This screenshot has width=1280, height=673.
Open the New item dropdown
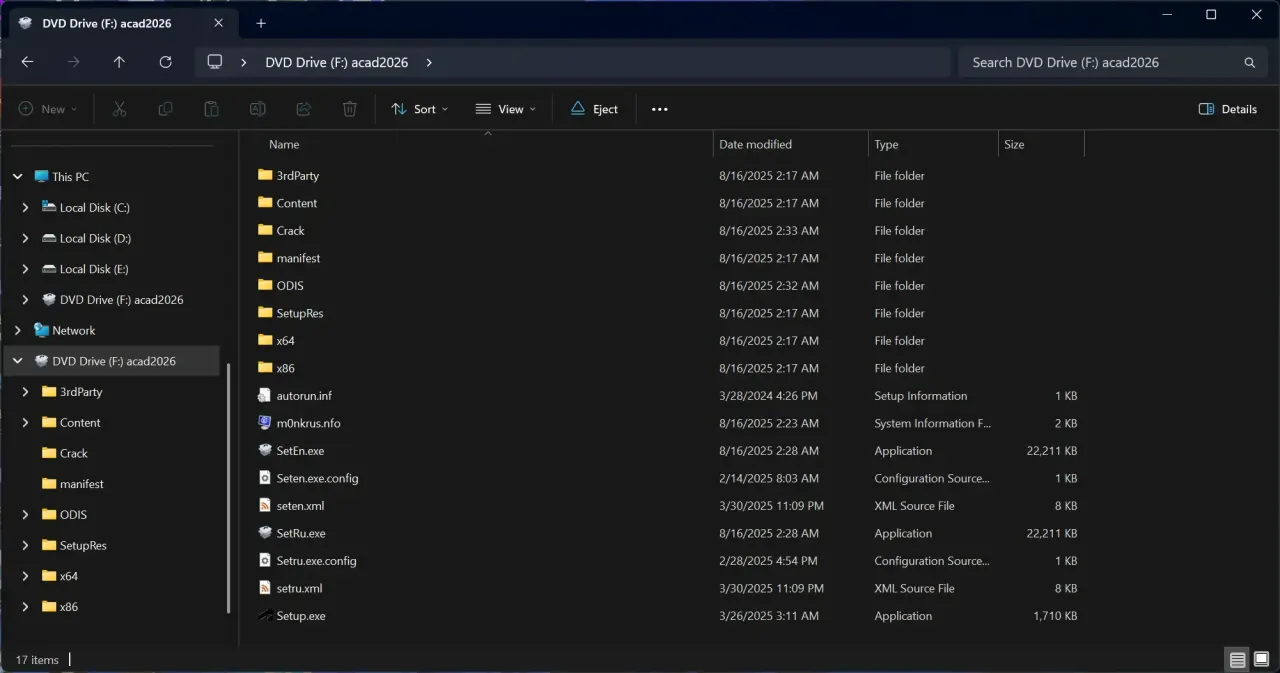point(48,109)
